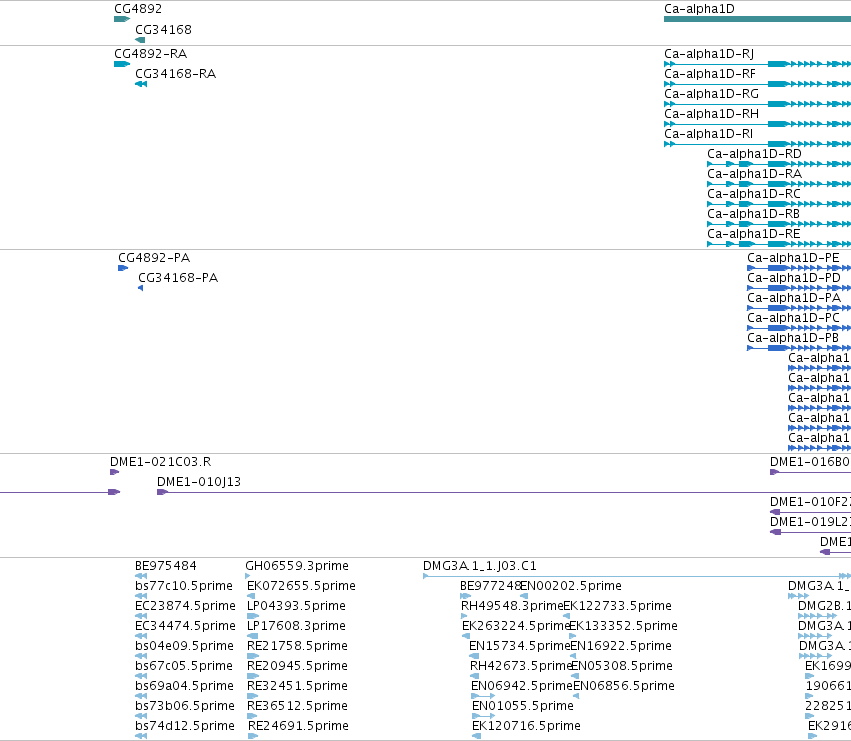Click EST LP04393.5prime

coord(296,606)
